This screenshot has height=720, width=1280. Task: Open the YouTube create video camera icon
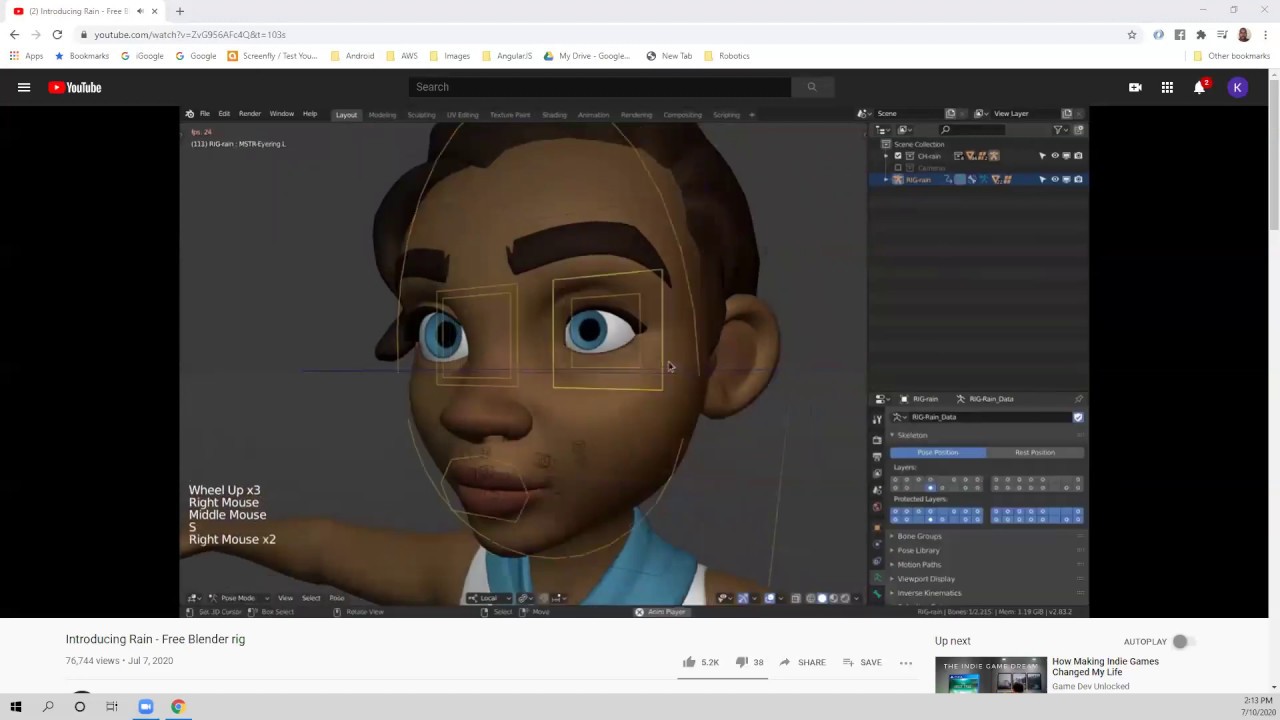(x=1135, y=87)
